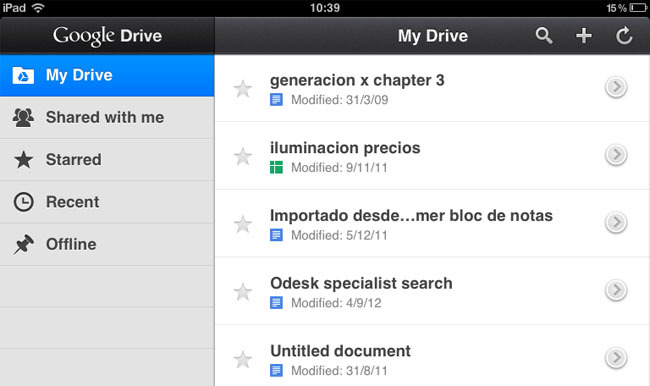Refresh the My Drive file list
Screen dimensions: 650x386
click(623, 36)
